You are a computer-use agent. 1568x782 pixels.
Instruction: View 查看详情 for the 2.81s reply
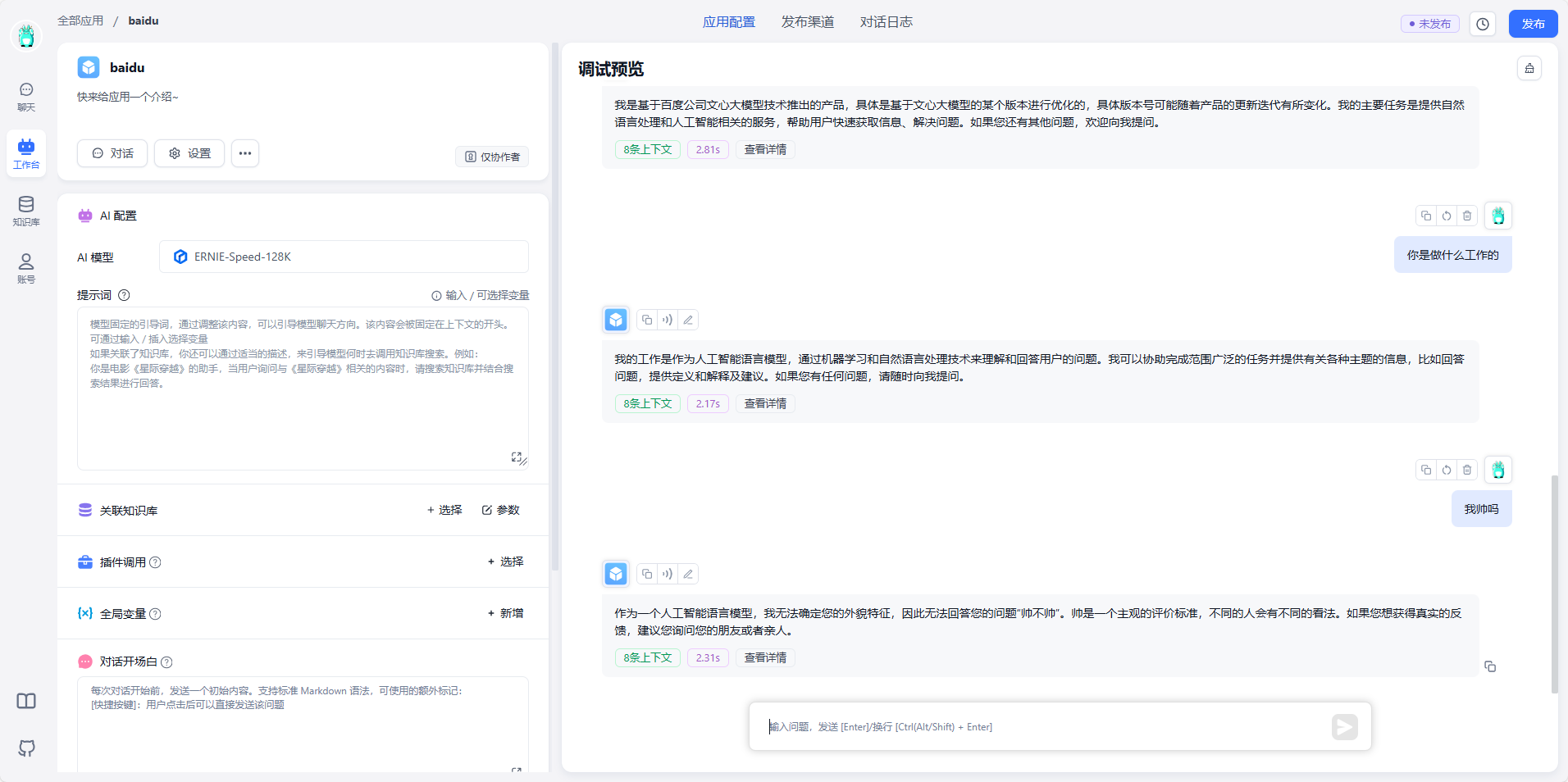point(765,149)
